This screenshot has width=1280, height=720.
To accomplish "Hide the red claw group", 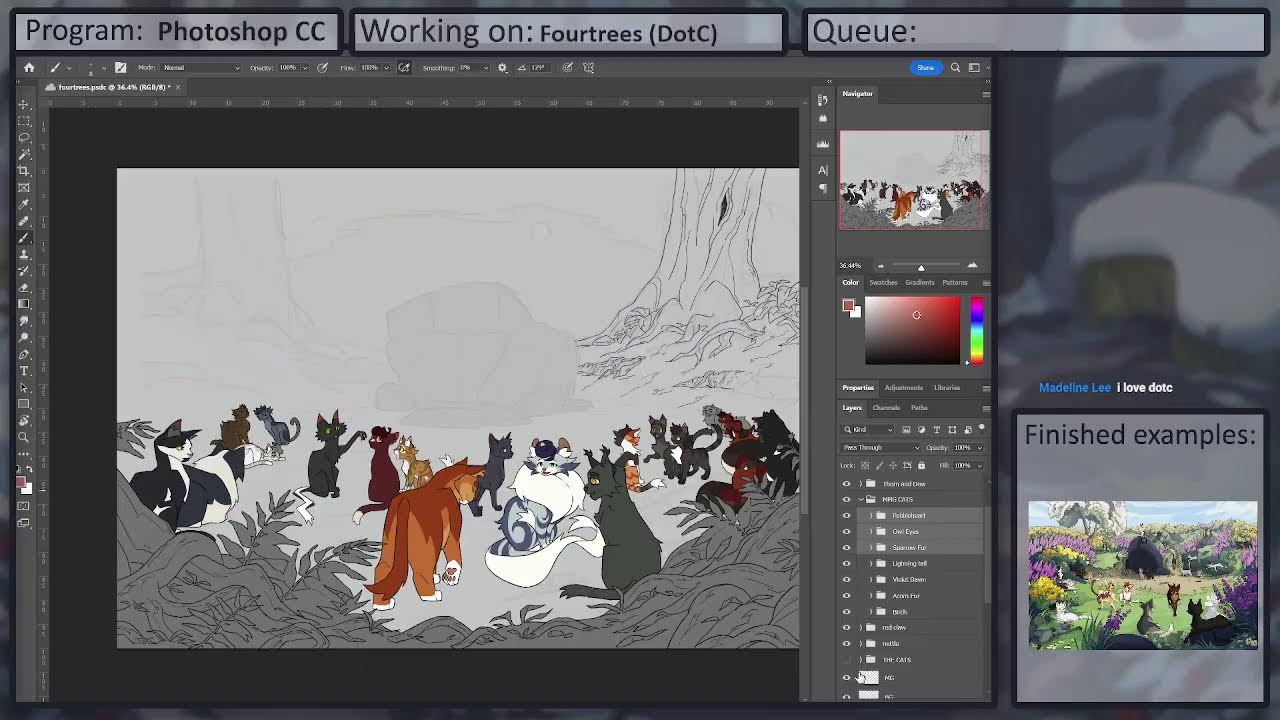I will click(847, 627).
